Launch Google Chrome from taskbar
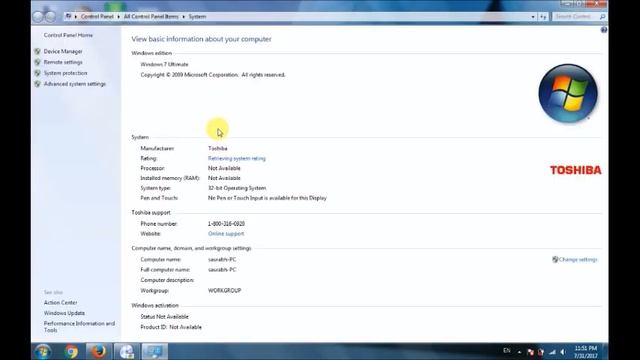Image resolution: width=640 pixels, height=360 pixels. (x=71, y=351)
